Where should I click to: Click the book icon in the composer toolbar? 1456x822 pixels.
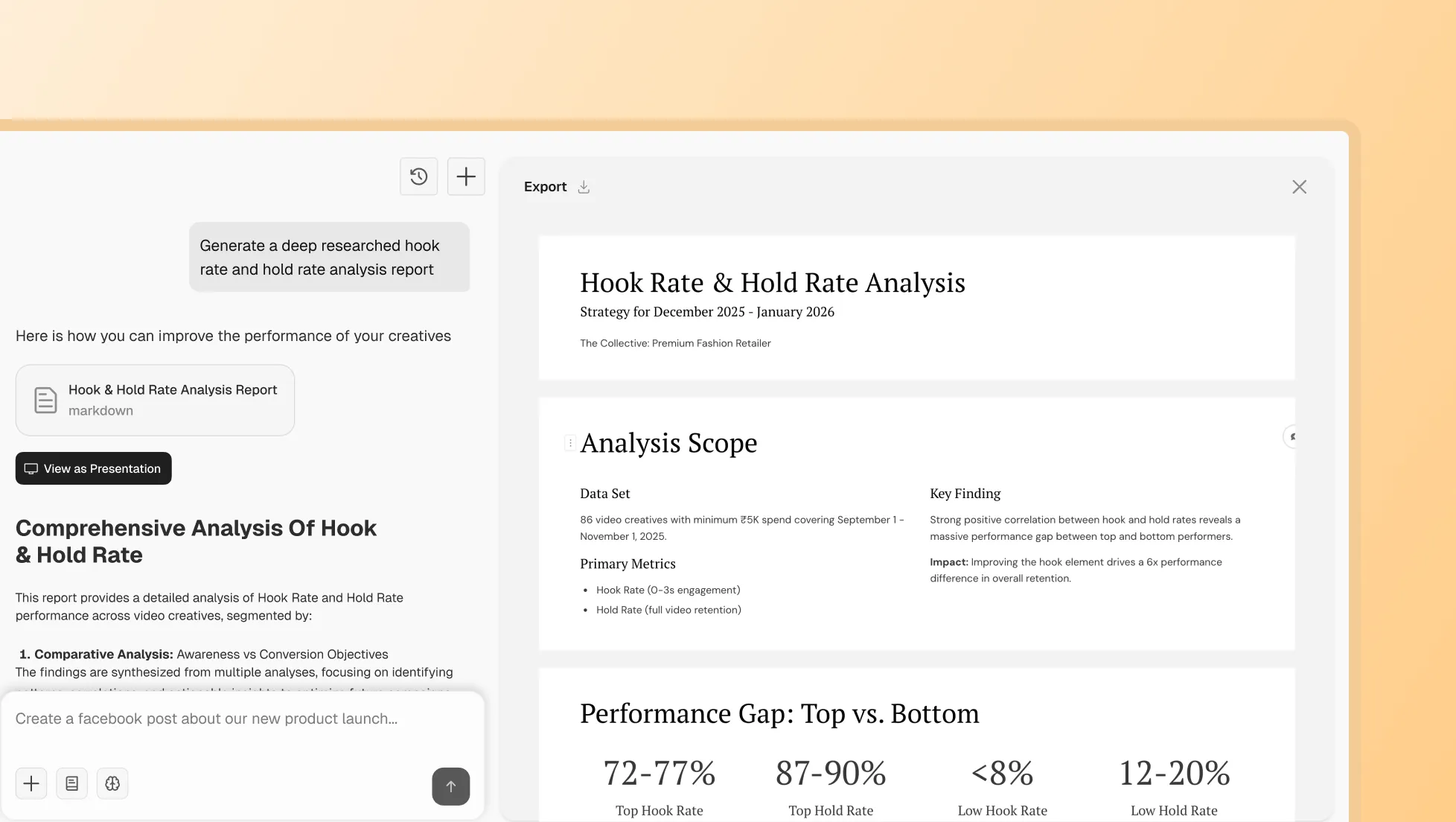[x=72, y=783]
